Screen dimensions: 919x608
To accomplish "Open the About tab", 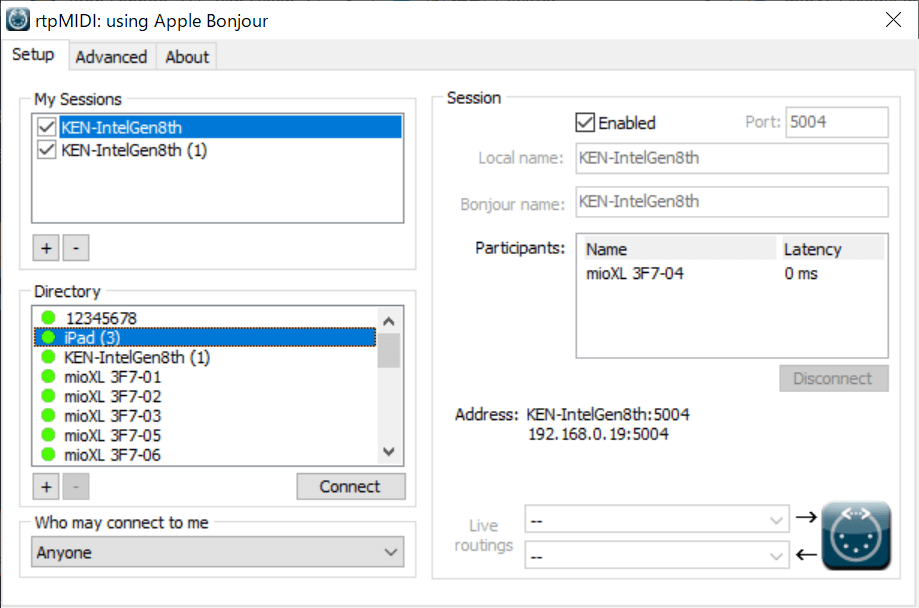I will 187,57.
